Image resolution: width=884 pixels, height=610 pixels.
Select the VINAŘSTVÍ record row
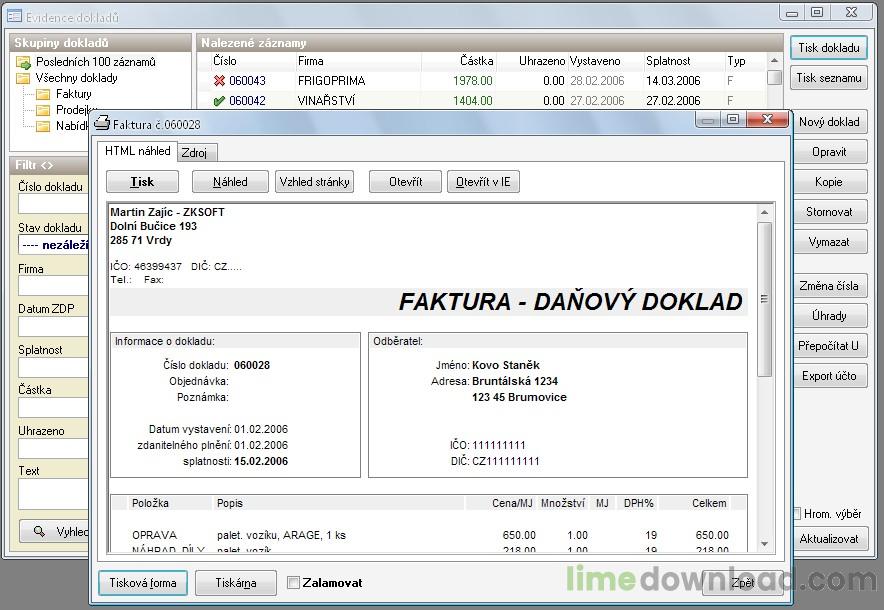(x=481, y=101)
